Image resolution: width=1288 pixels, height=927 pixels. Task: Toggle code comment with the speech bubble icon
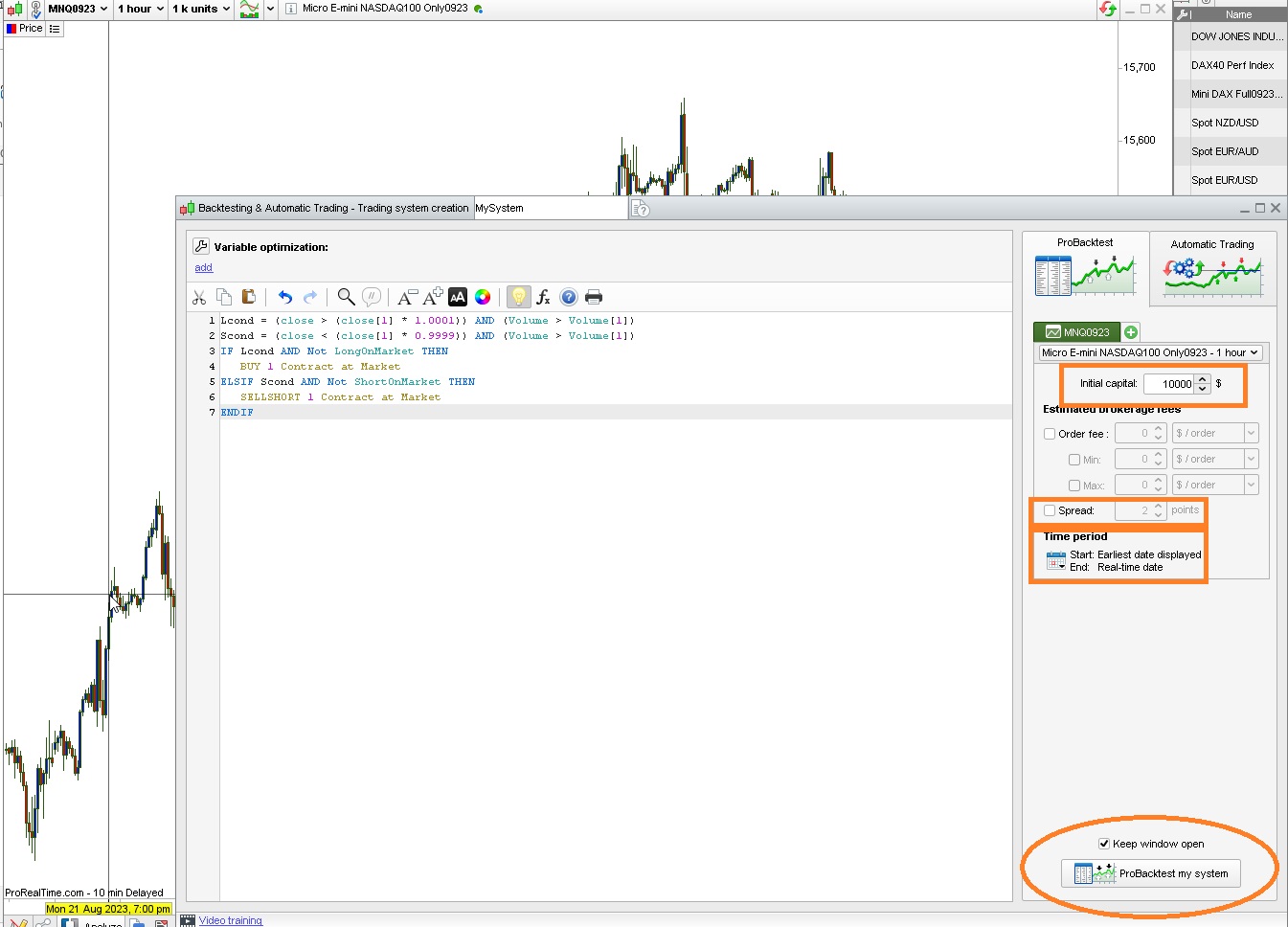(x=372, y=297)
